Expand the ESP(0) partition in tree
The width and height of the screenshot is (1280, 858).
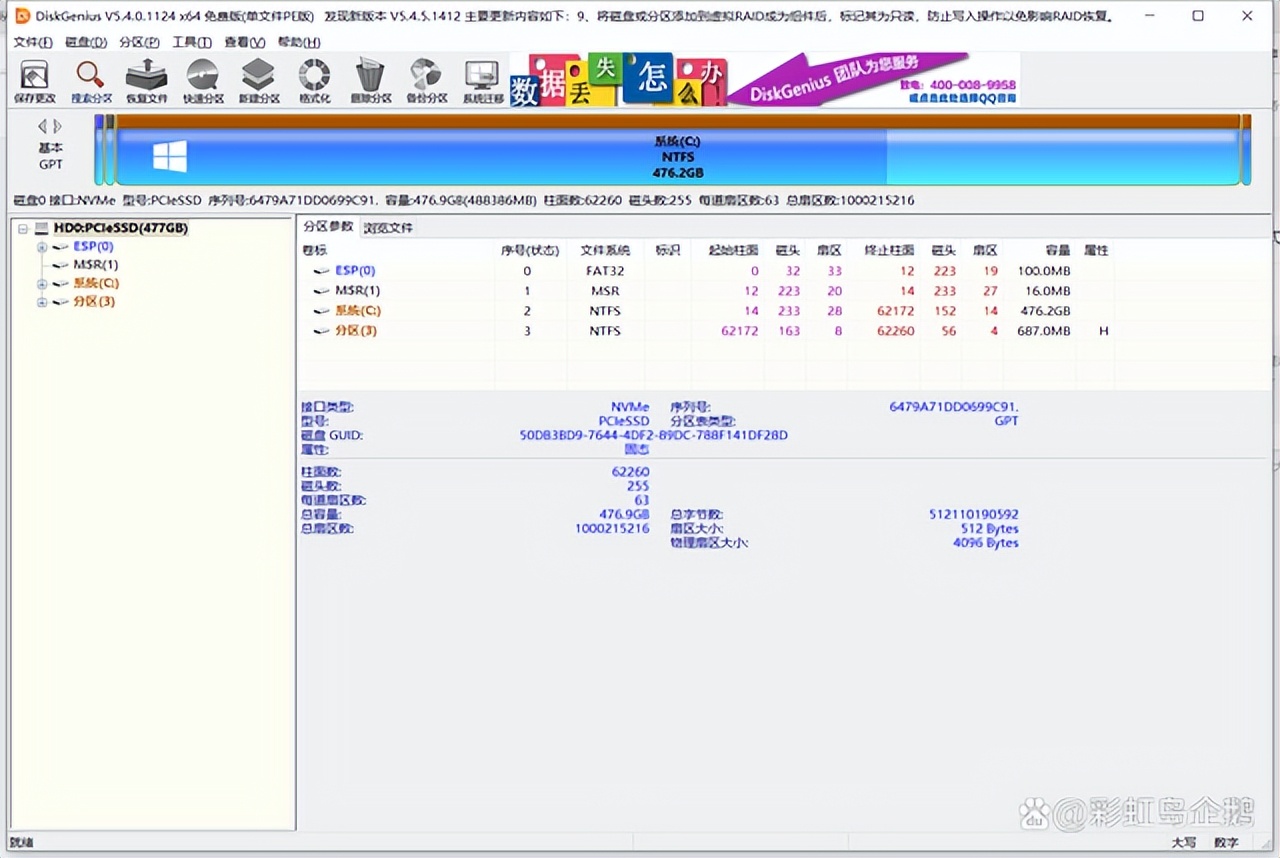click(42, 247)
